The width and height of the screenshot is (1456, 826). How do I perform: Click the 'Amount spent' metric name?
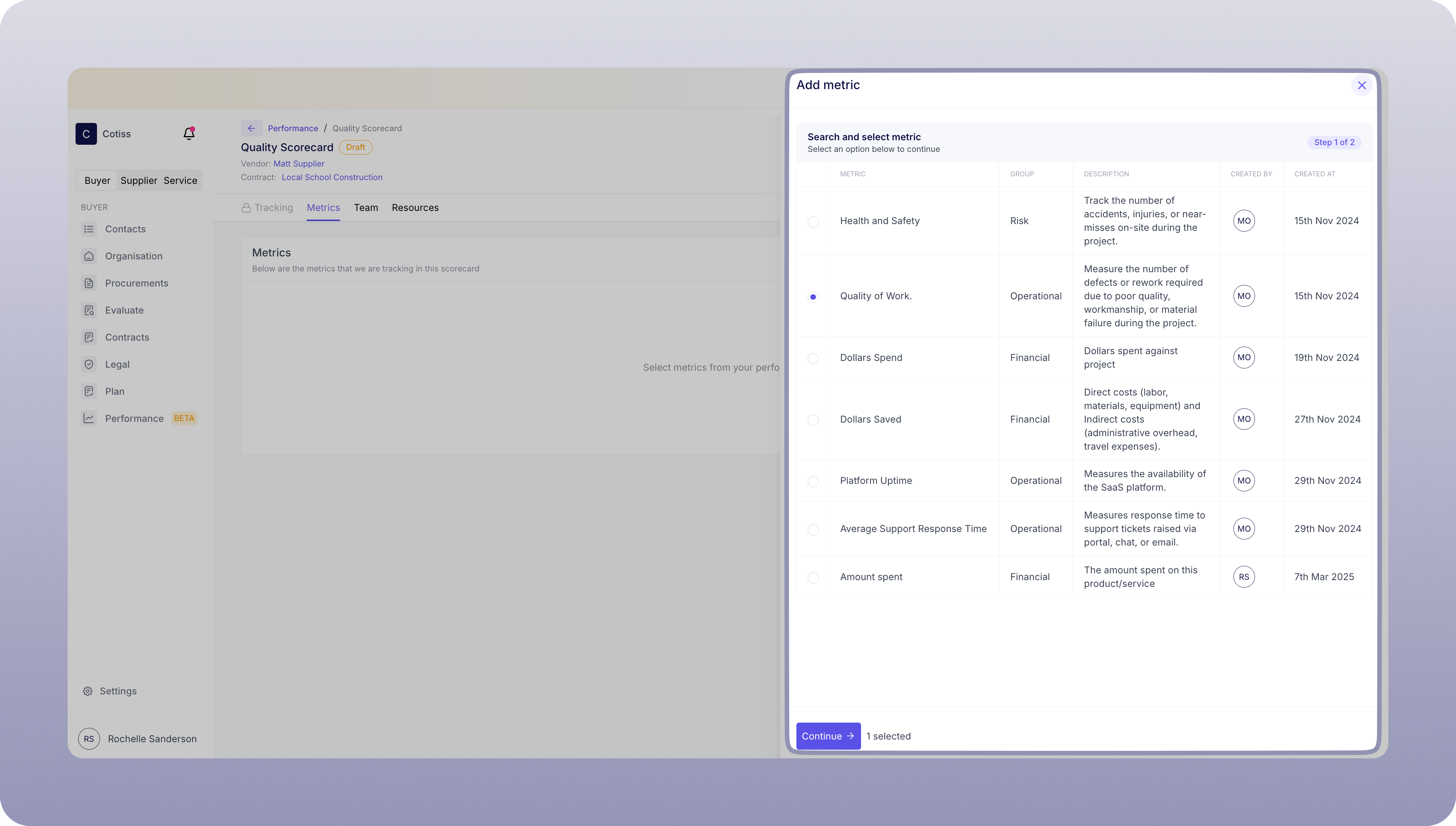[871, 577]
